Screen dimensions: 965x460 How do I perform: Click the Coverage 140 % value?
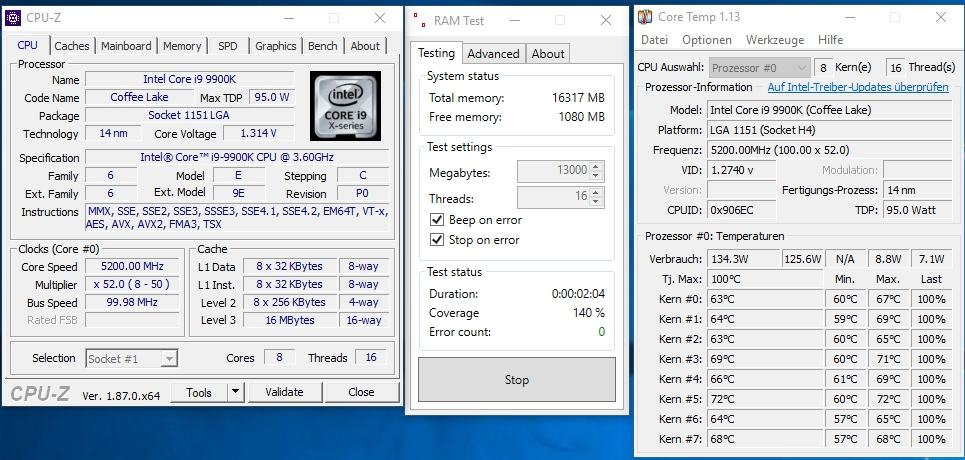(x=589, y=313)
